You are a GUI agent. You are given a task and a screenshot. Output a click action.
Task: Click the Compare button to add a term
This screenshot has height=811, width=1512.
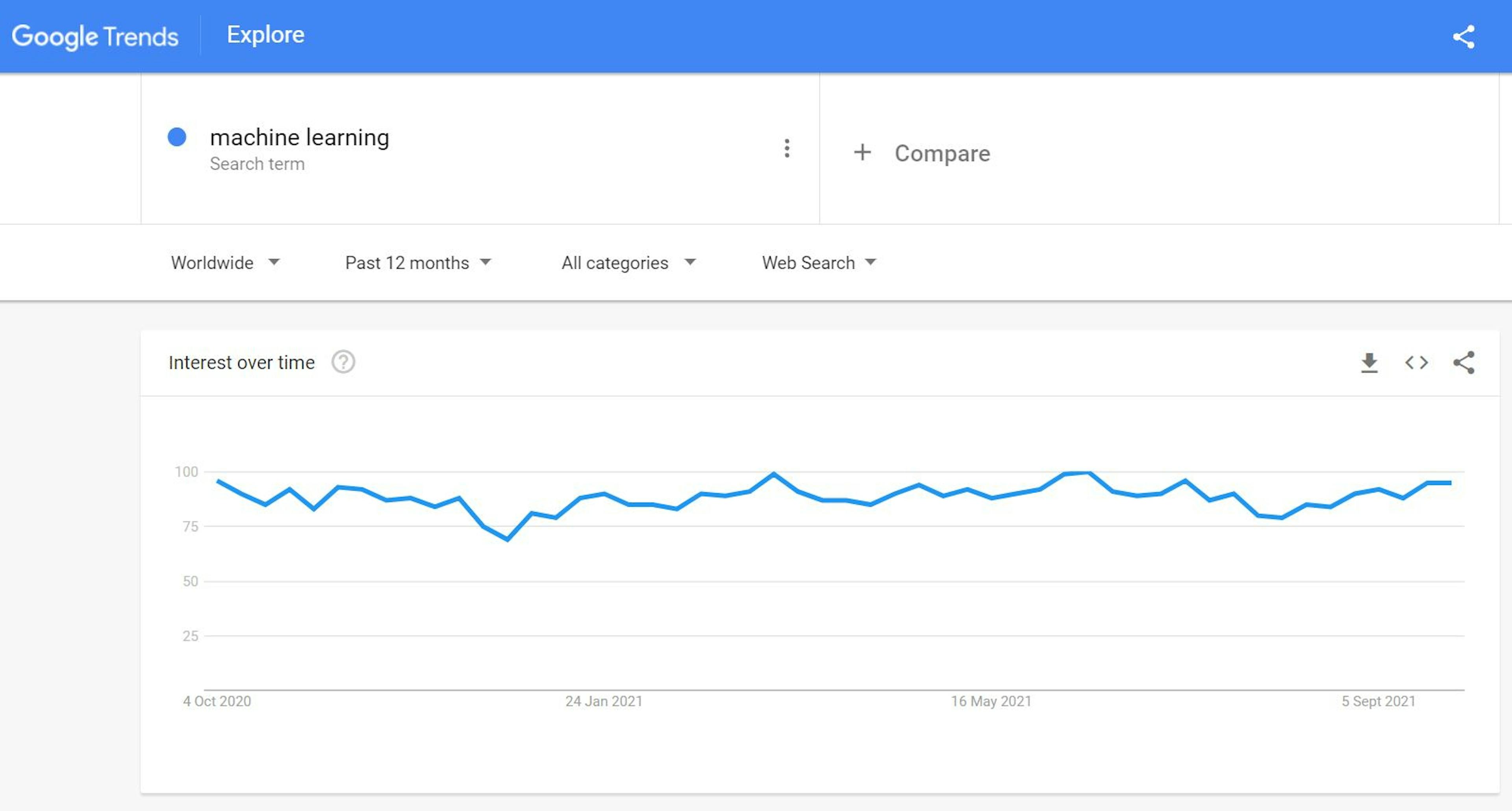pos(925,153)
